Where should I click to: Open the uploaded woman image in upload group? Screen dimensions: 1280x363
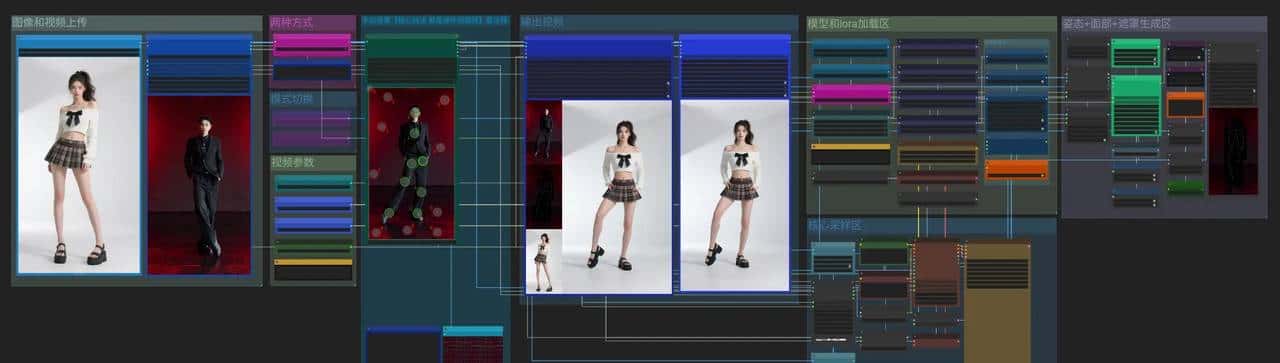coord(79,164)
